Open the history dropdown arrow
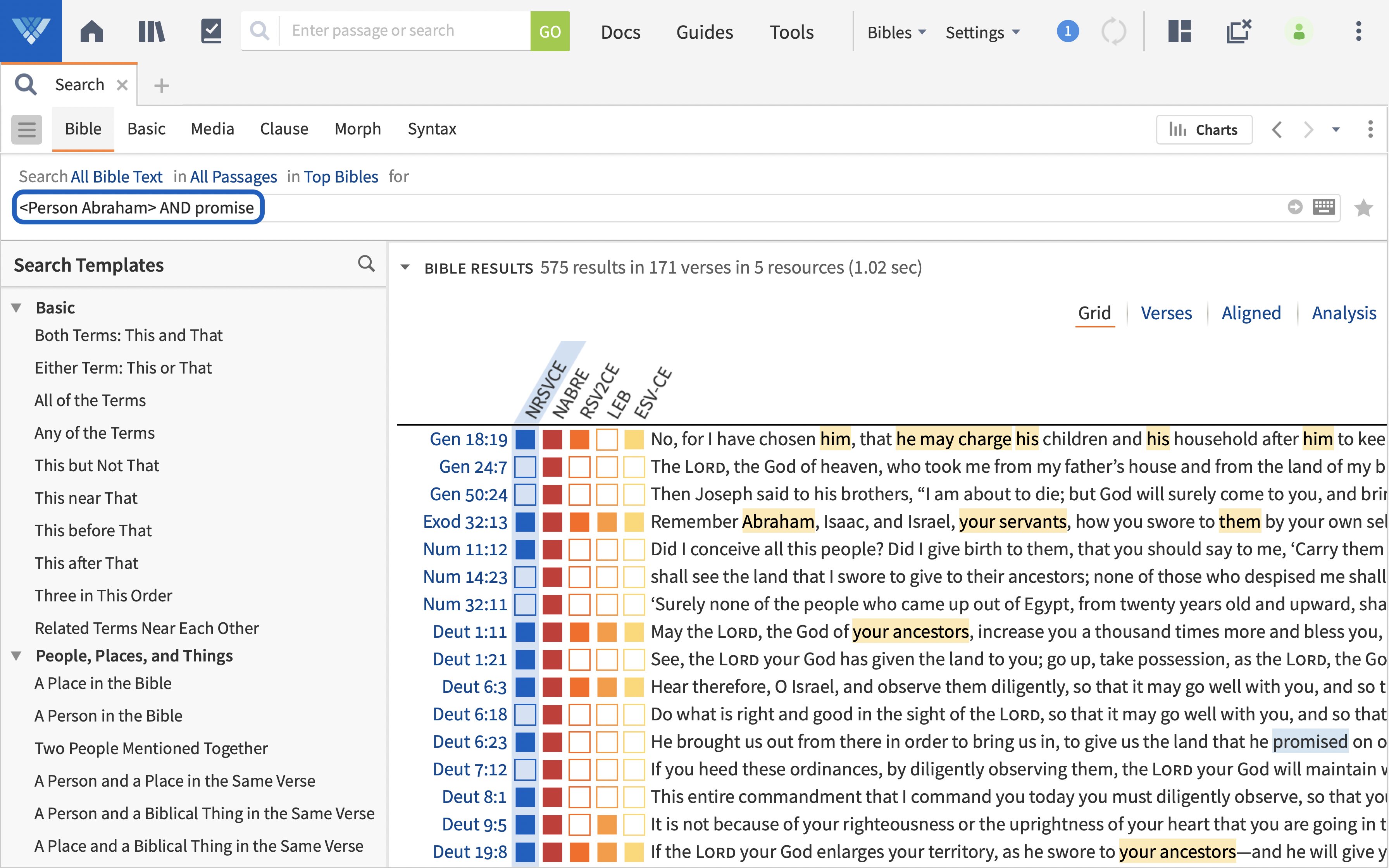The width and height of the screenshot is (1389, 868). (1336, 130)
